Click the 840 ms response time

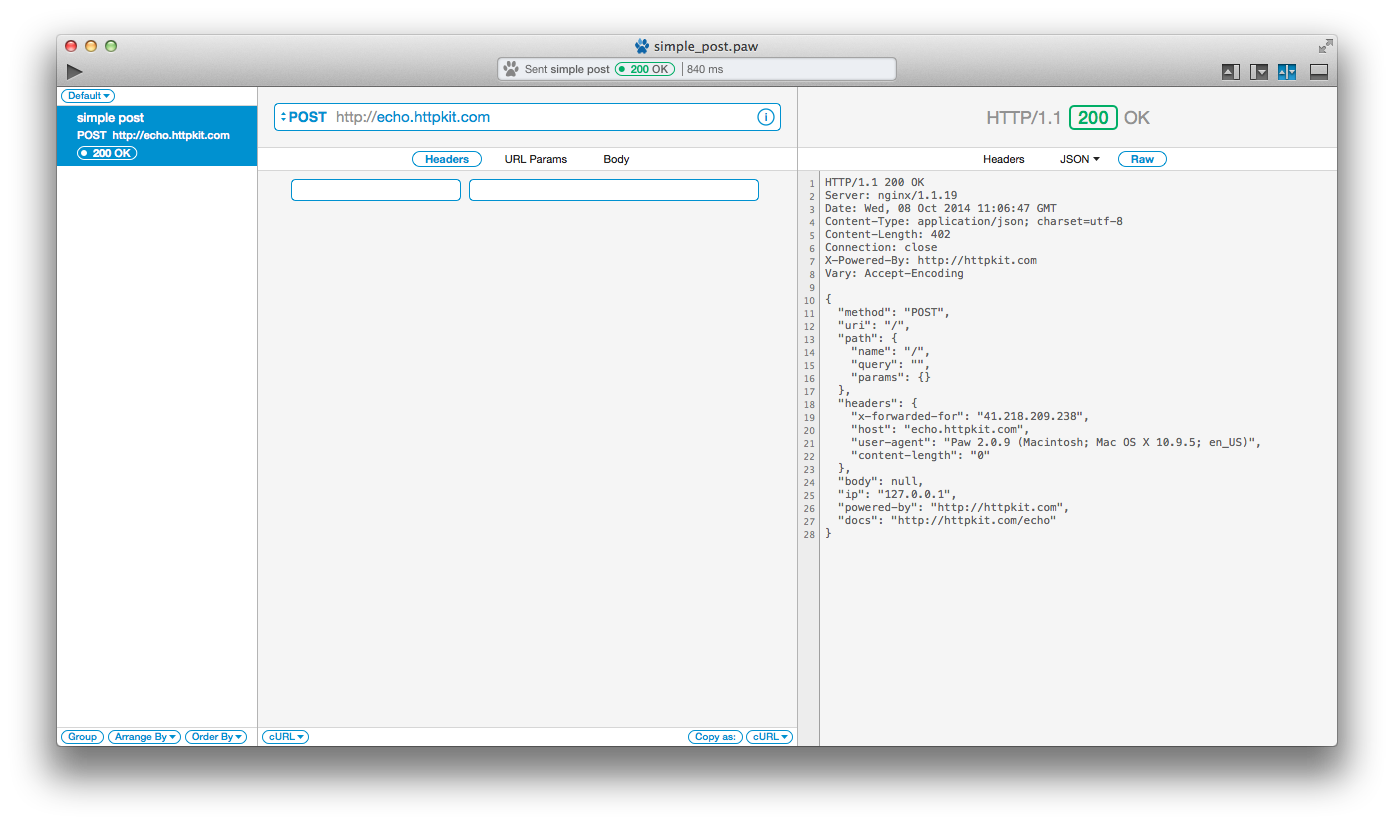[705, 69]
